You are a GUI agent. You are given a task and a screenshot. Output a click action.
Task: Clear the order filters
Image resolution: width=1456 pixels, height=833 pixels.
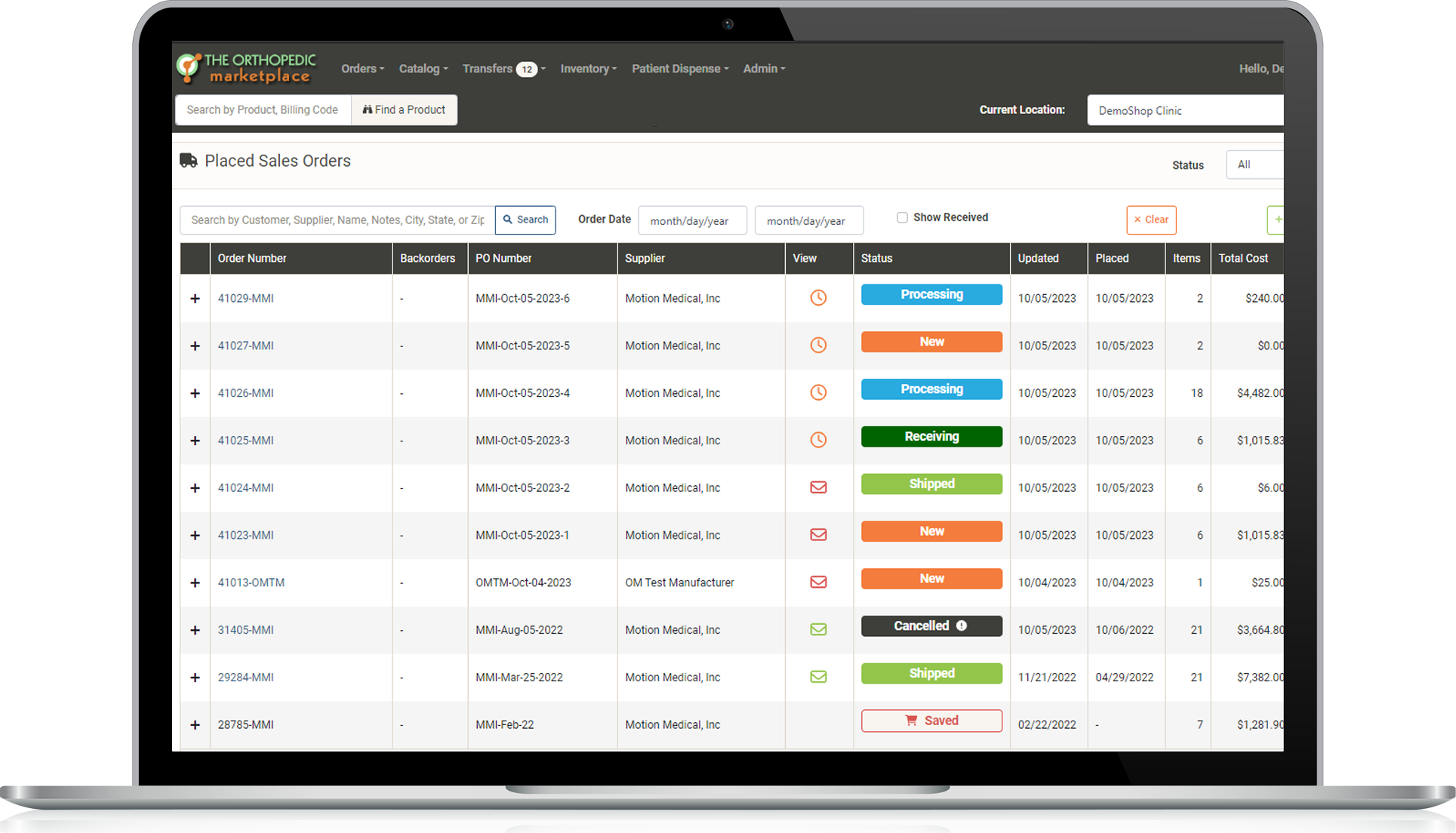[x=1151, y=220]
